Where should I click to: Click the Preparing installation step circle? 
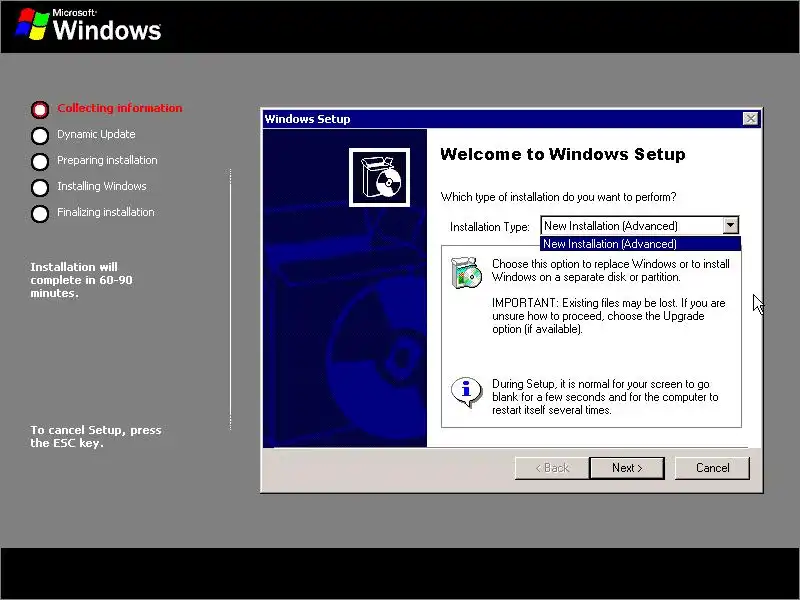40,162
